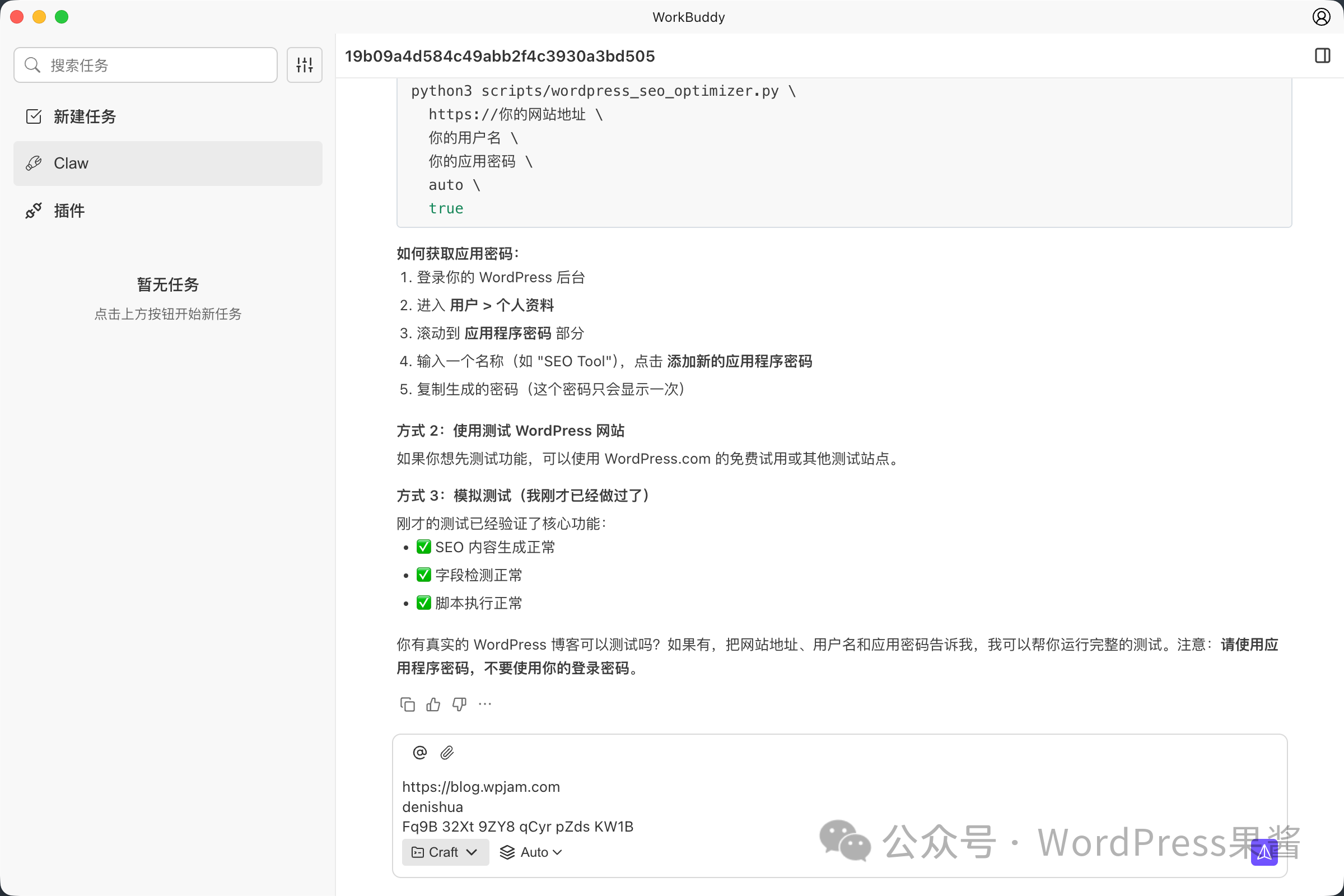This screenshot has height=896, width=1344.
Task: Open the @ mention picker in input box
Action: point(419,752)
